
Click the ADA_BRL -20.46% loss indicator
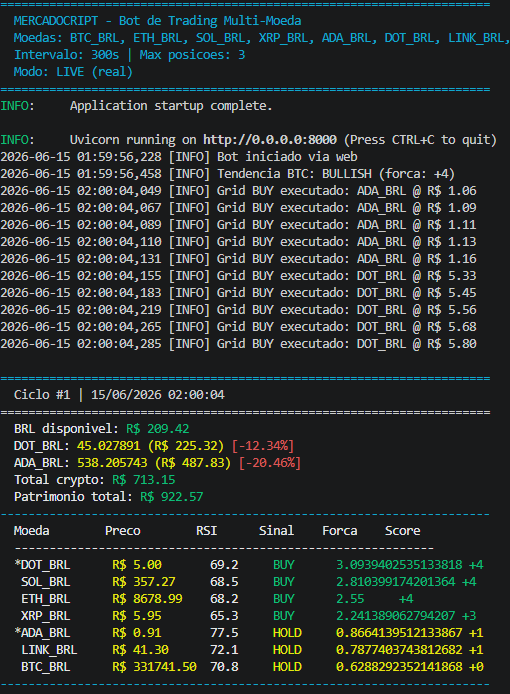coord(270,463)
